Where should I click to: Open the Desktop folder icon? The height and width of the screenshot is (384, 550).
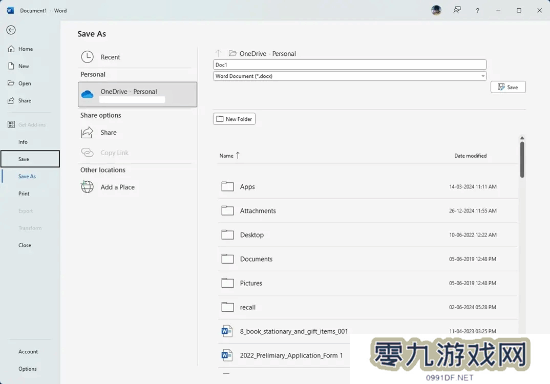[227, 235]
